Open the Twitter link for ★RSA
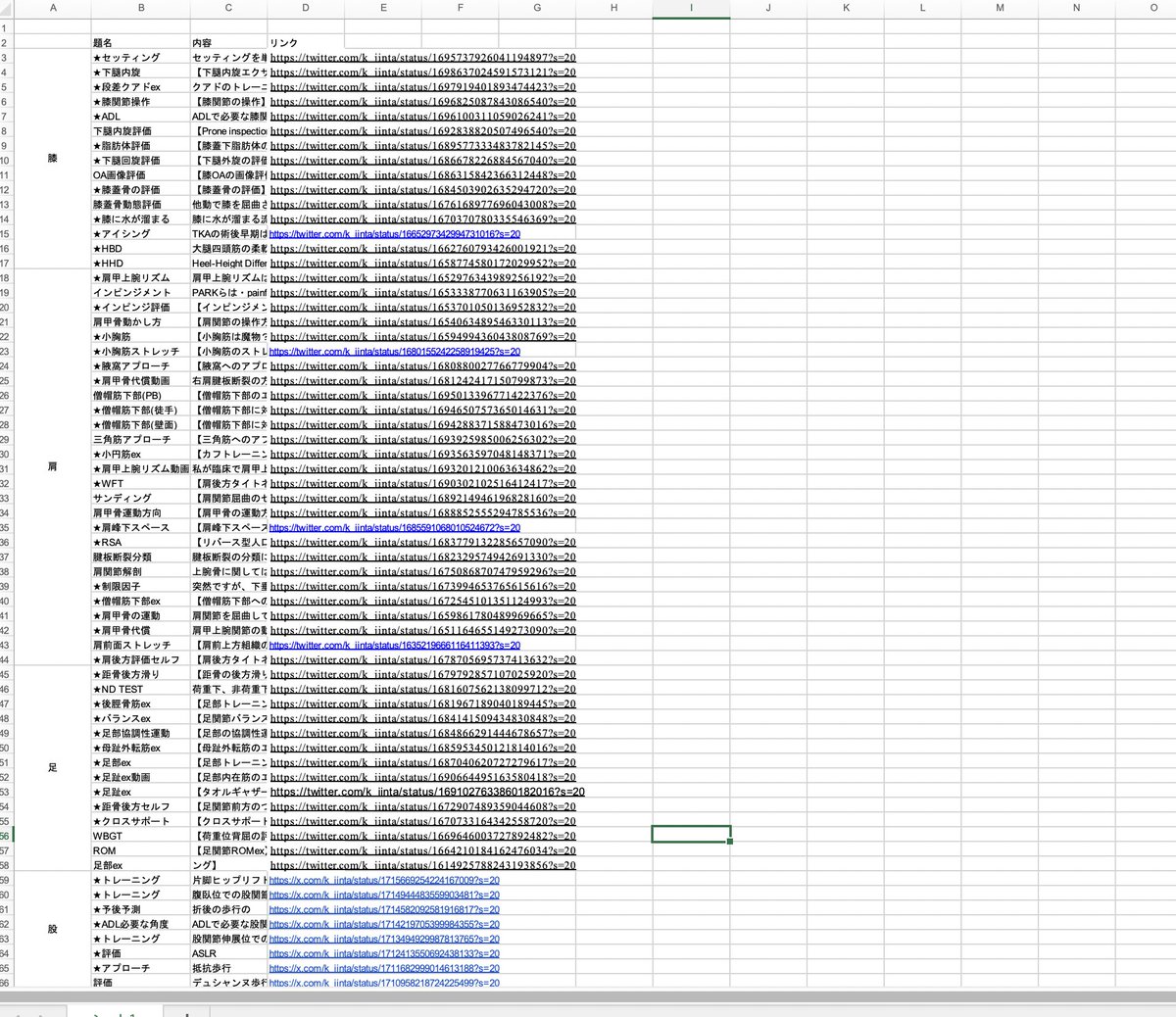1176x1017 pixels. pos(422,542)
